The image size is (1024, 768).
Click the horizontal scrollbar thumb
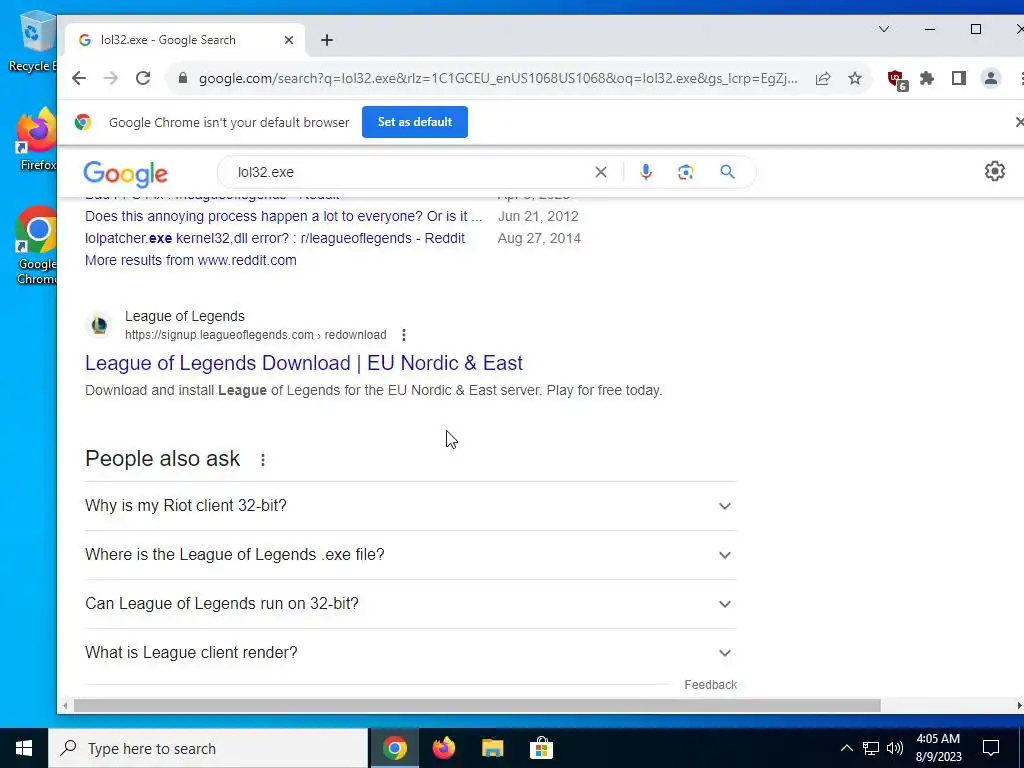[x=477, y=706]
